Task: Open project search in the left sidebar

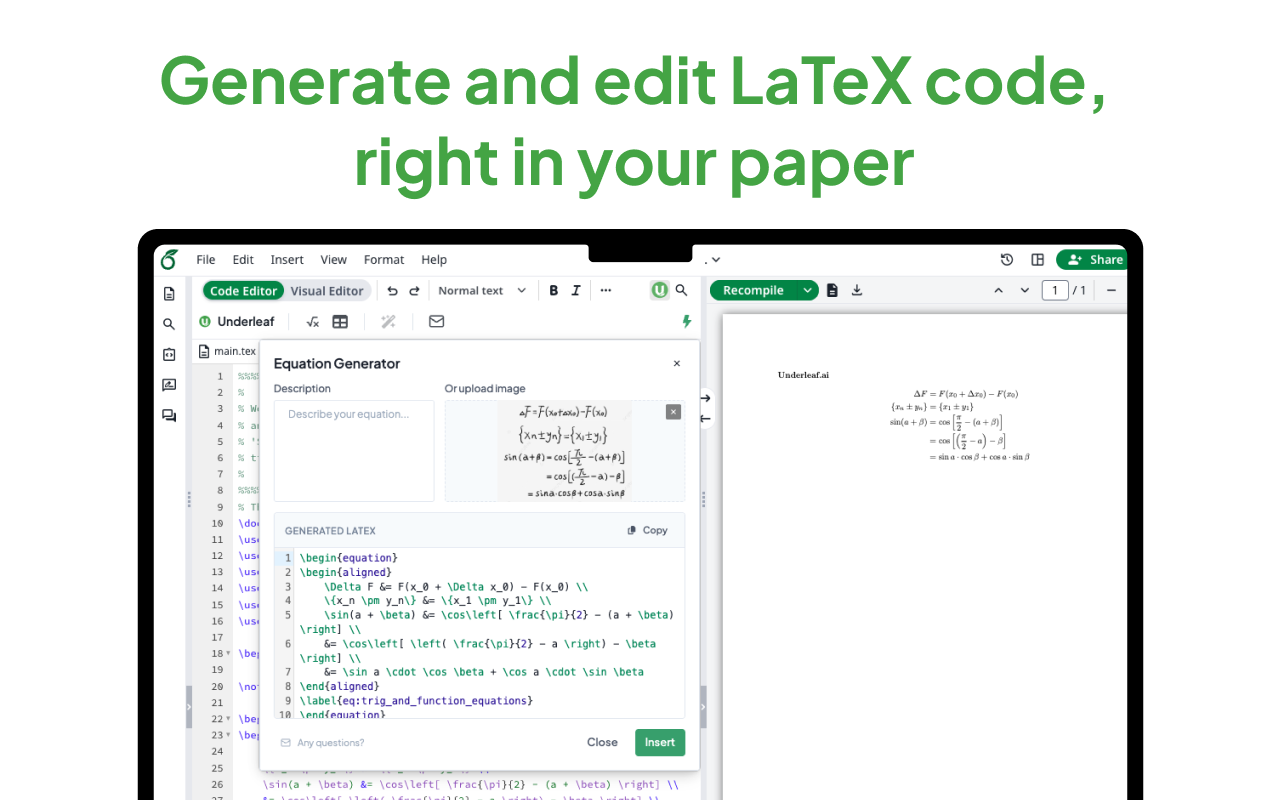Action: click(x=169, y=324)
